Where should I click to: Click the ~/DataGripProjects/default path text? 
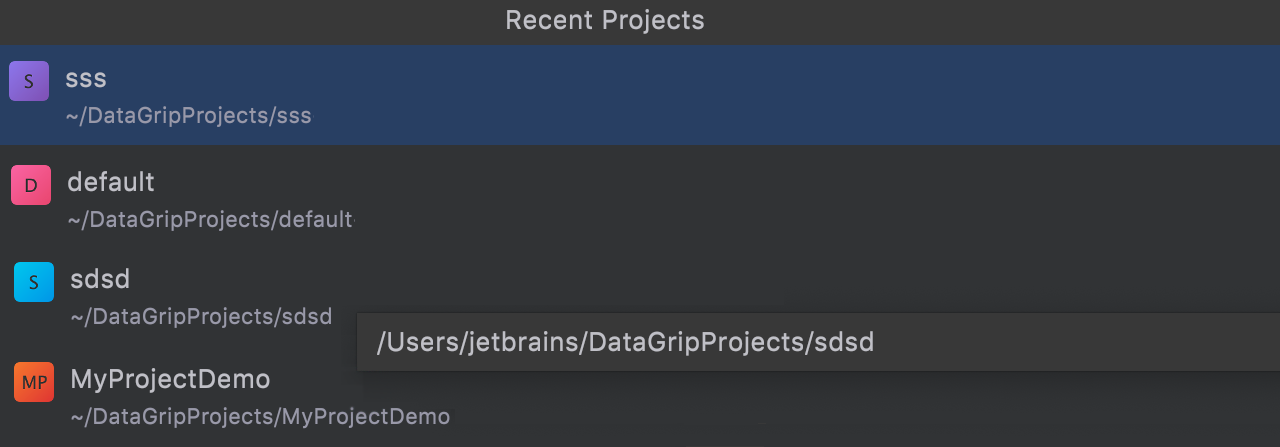pos(210,219)
